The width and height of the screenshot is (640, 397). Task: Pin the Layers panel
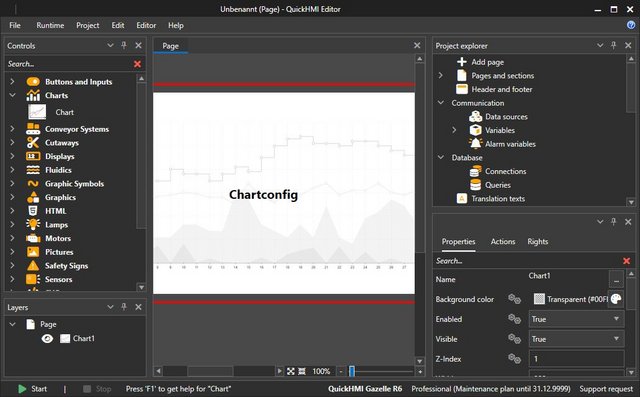click(x=124, y=307)
